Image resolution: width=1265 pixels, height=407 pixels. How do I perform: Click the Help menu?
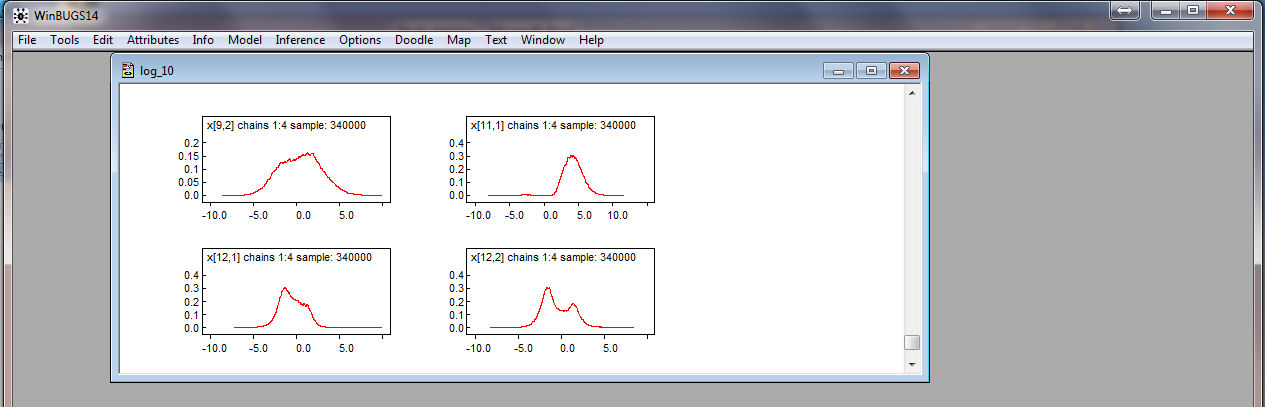(591, 40)
